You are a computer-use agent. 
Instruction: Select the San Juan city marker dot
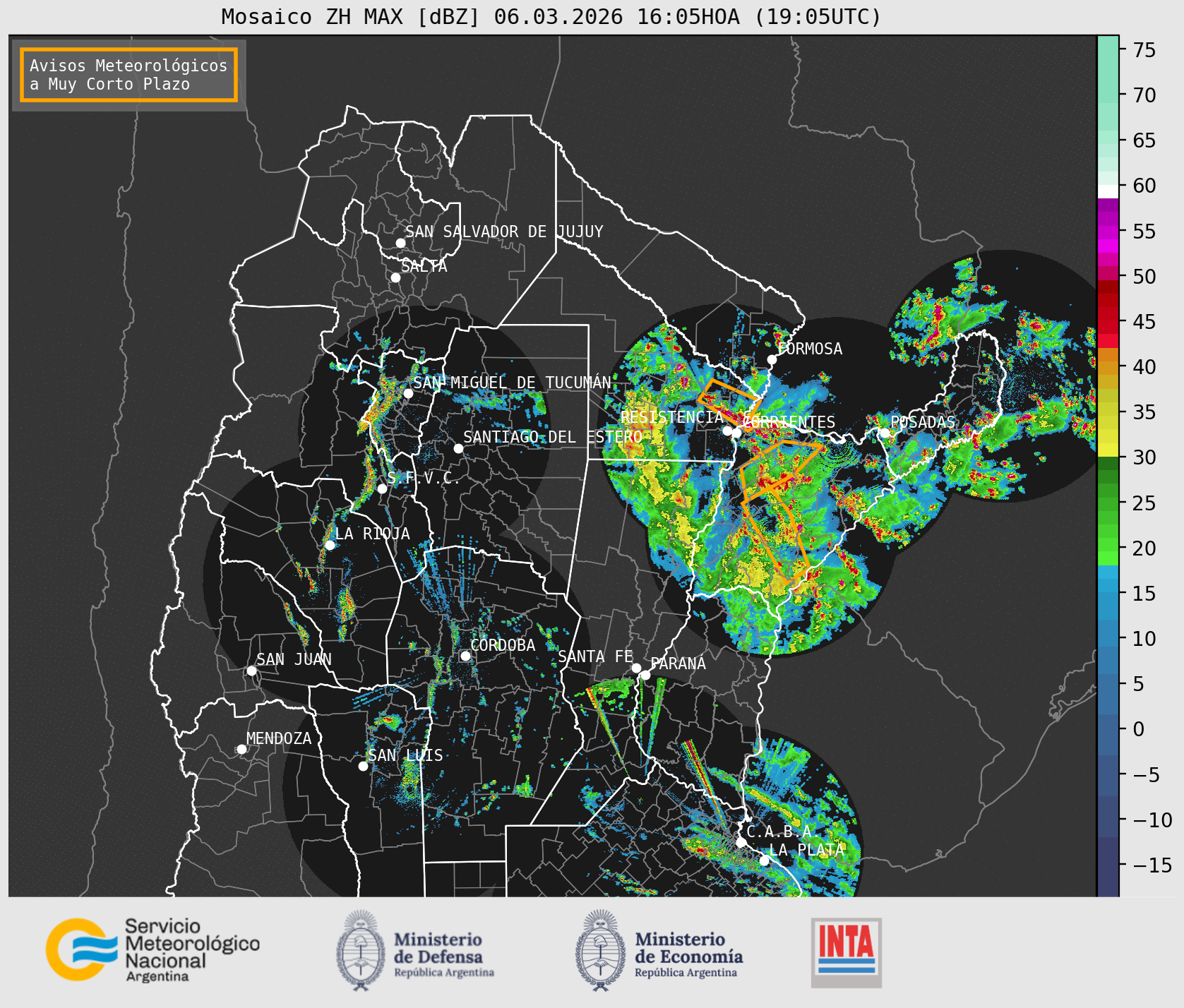coord(251,671)
